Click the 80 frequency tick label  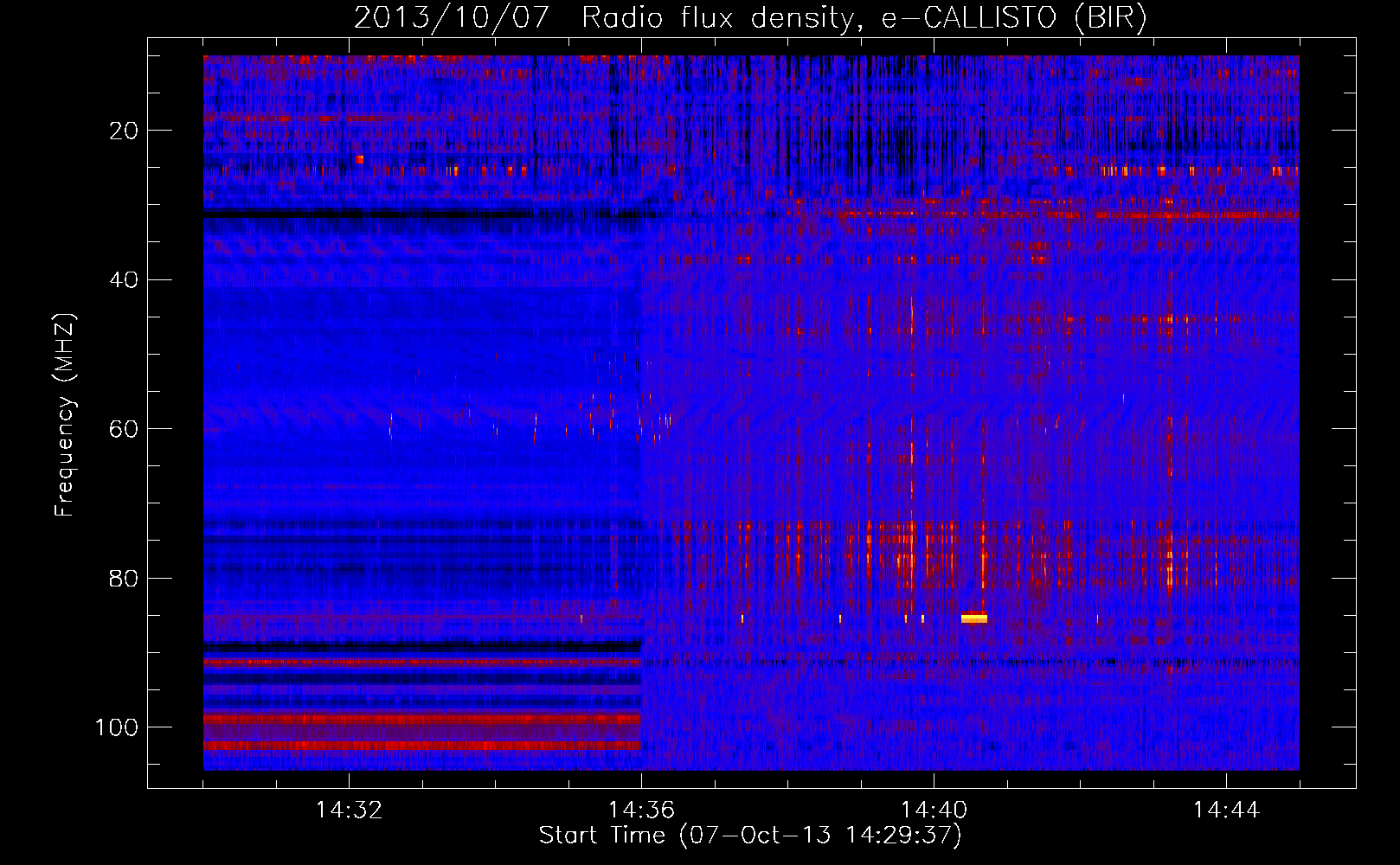pos(124,578)
